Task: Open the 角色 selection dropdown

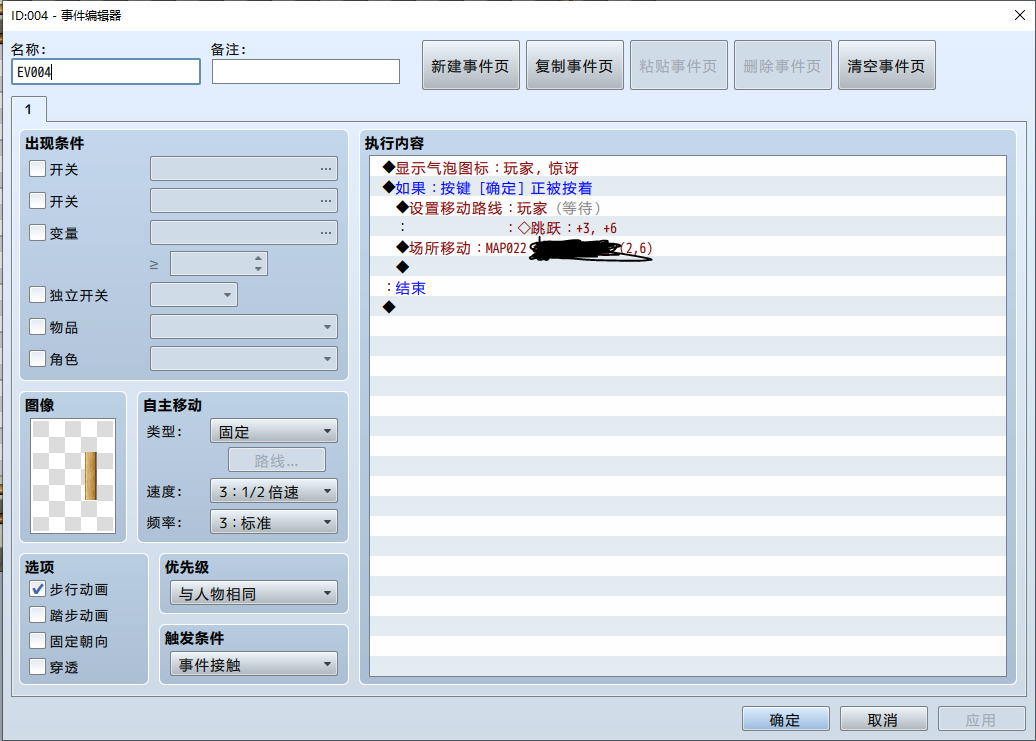Action: [244, 359]
